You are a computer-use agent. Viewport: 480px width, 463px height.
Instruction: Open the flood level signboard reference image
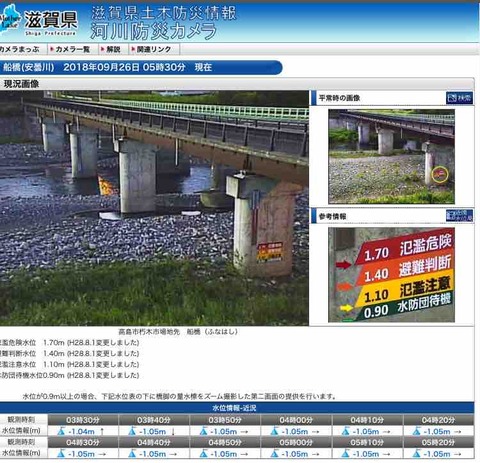tap(391, 275)
